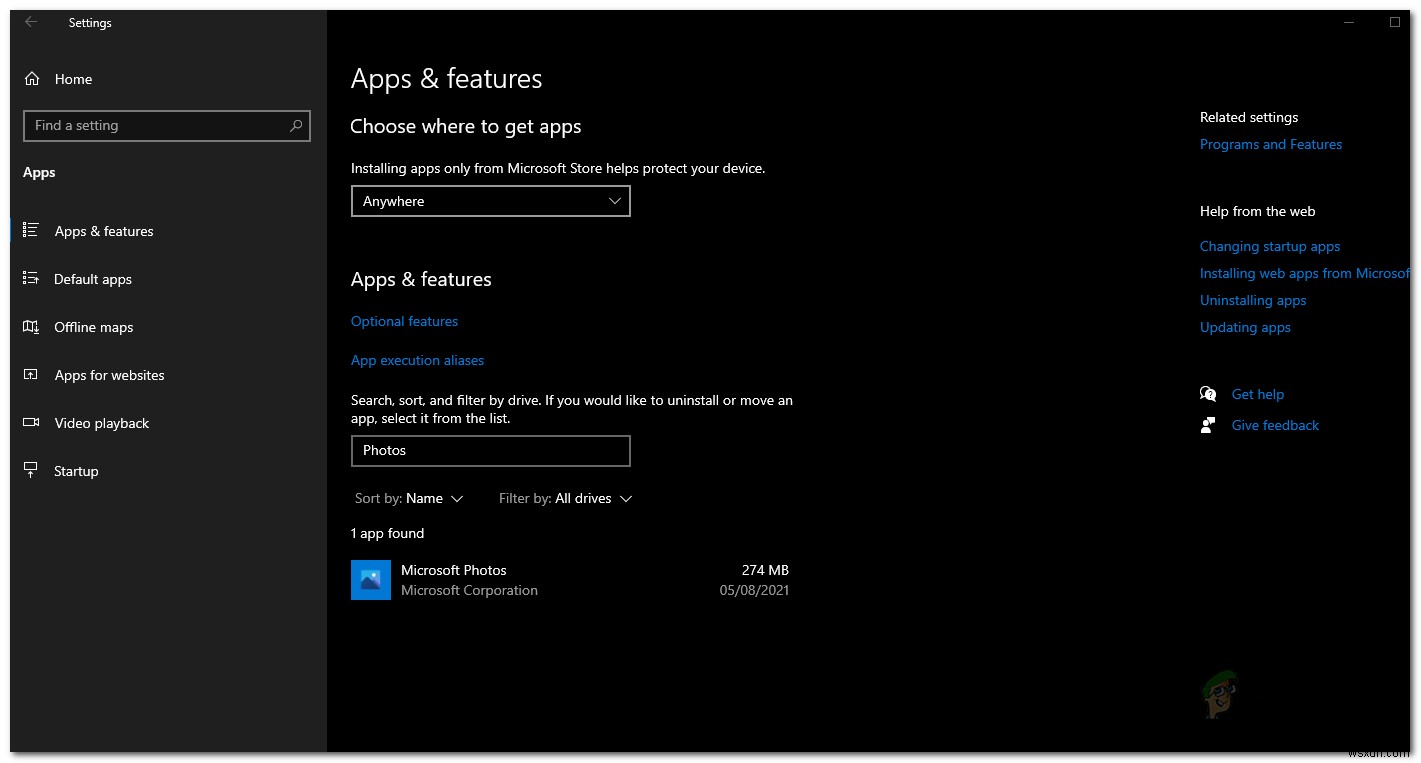Click Optional features
1421x763 pixels.
[x=404, y=321]
